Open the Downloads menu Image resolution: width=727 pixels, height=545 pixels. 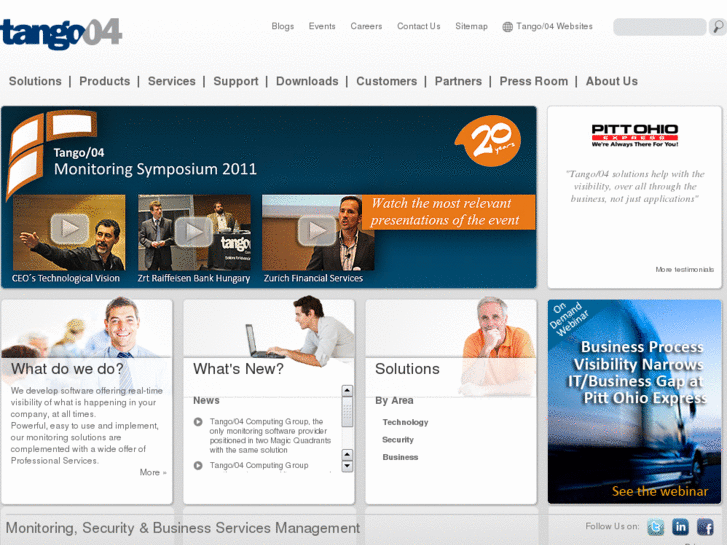click(307, 81)
